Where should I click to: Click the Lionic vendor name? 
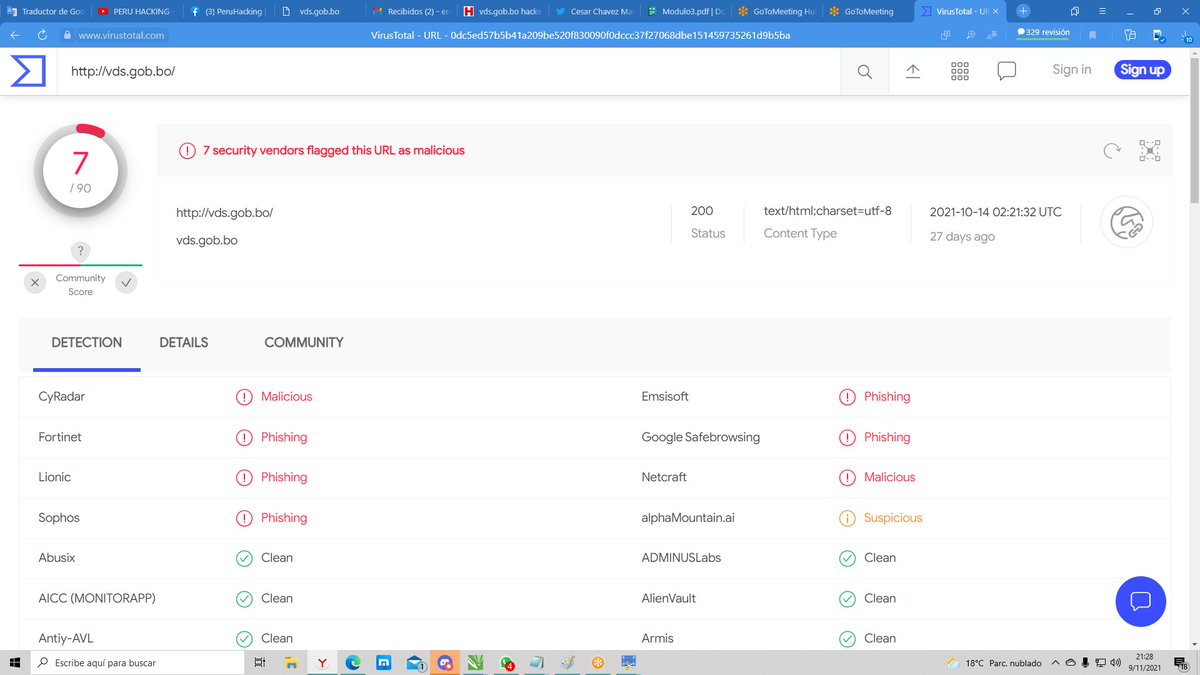pos(55,477)
